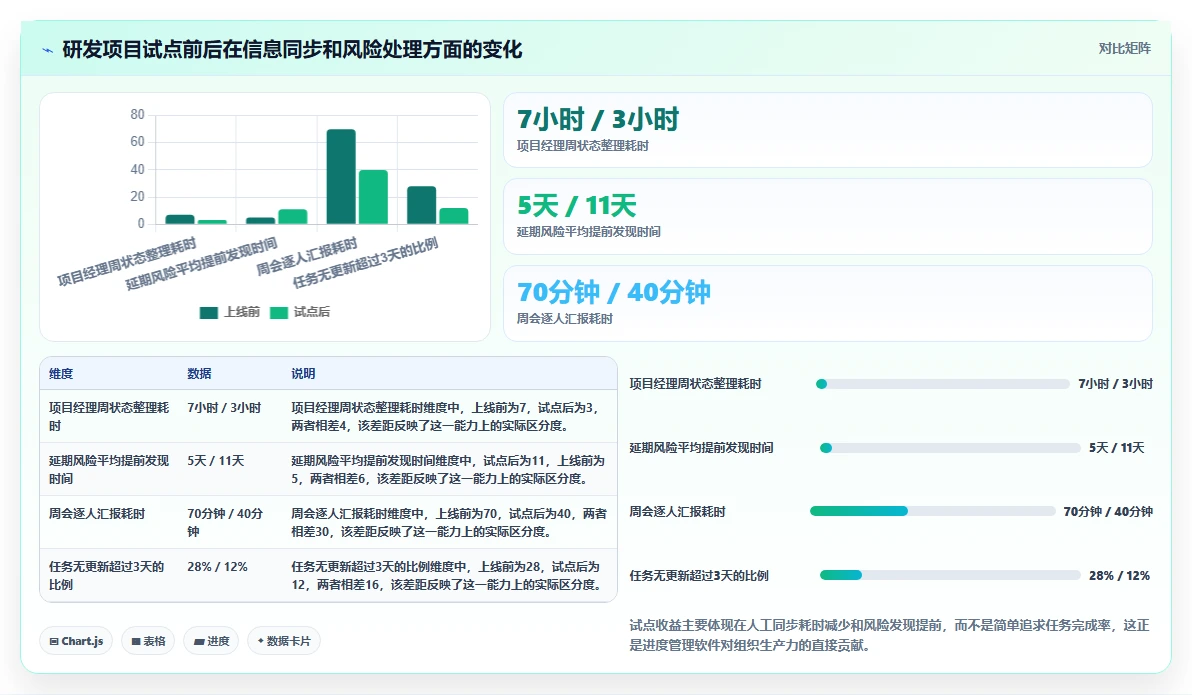Click the 数据卡片 tag chip
The width and height of the screenshot is (1192, 695).
click(284, 641)
